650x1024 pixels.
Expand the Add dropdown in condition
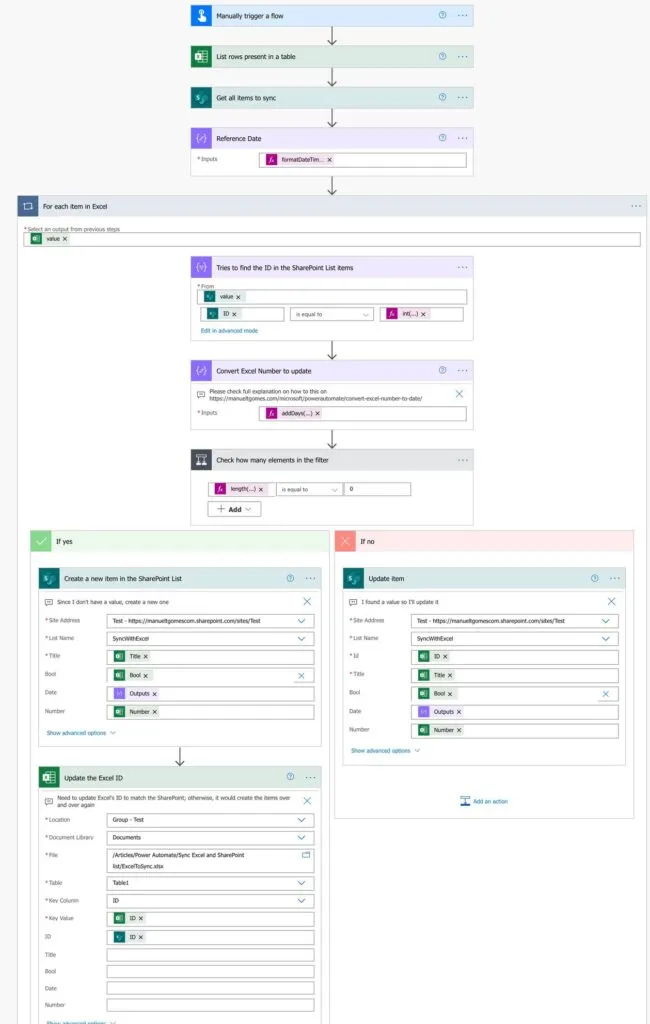pyautogui.click(x=235, y=509)
